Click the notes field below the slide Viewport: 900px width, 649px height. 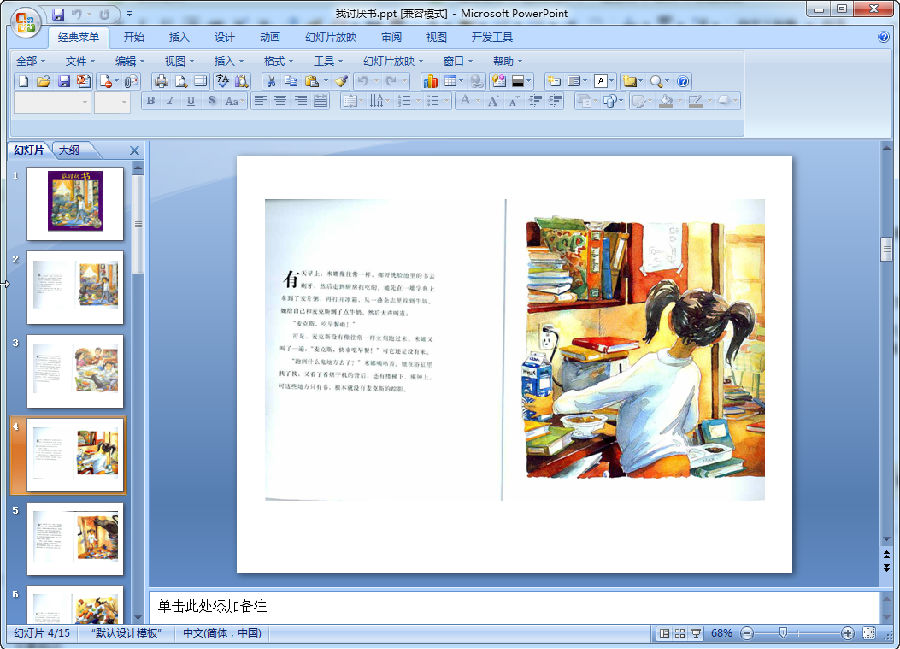[514, 607]
